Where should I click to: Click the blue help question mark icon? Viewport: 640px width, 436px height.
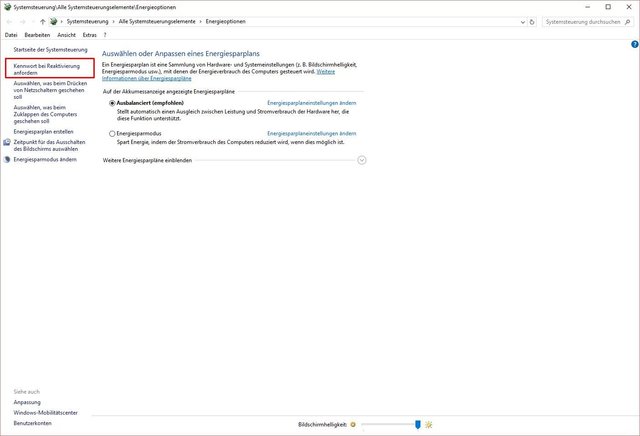coord(635,44)
